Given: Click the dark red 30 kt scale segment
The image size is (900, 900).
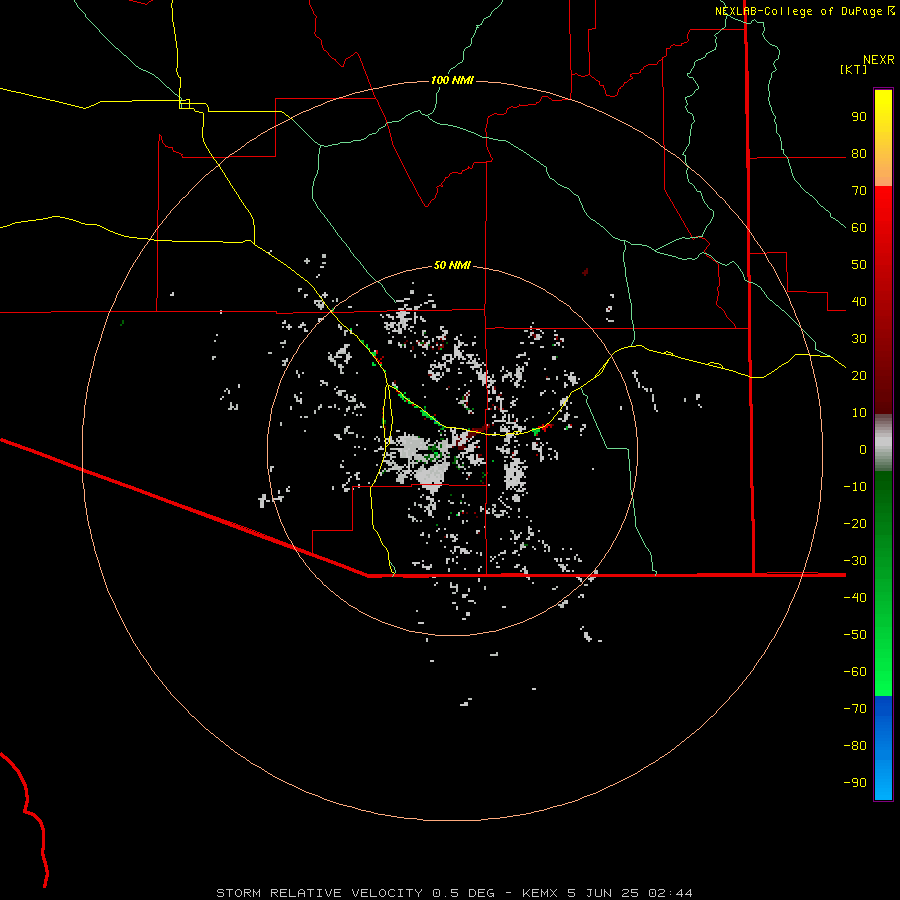Looking at the screenshot, I should (883, 339).
